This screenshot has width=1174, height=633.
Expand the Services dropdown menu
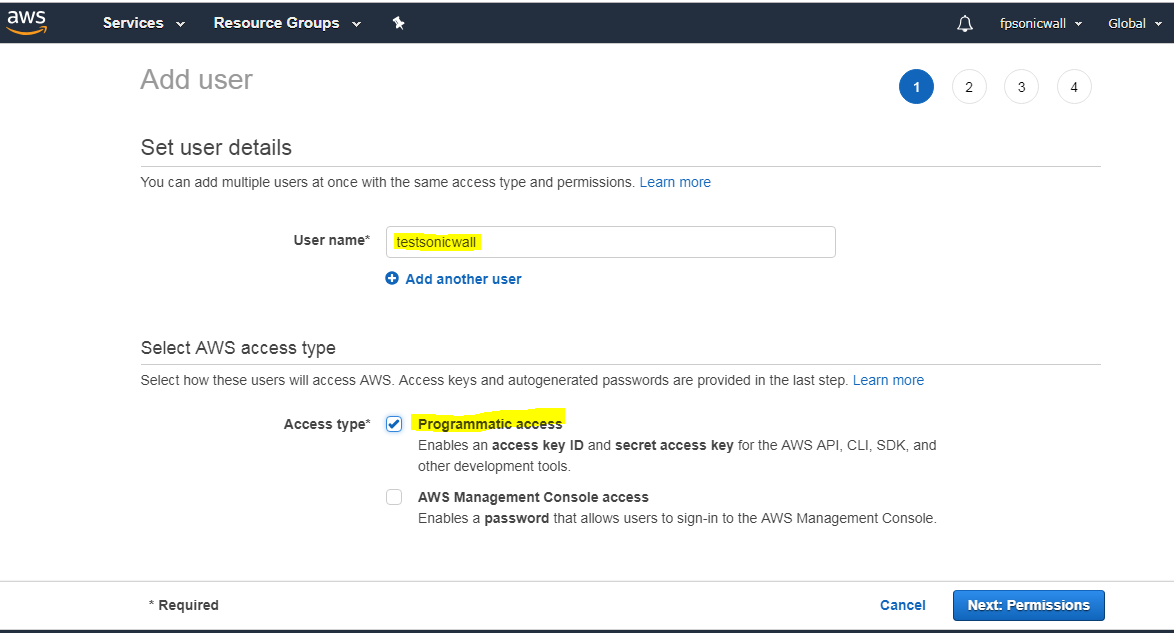pyautogui.click(x=144, y=23)
